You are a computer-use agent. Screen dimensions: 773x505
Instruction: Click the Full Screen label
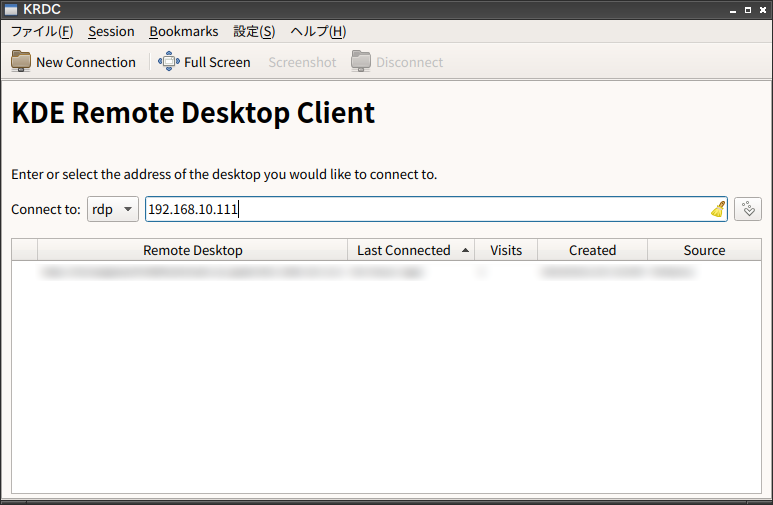coord(217,62)
